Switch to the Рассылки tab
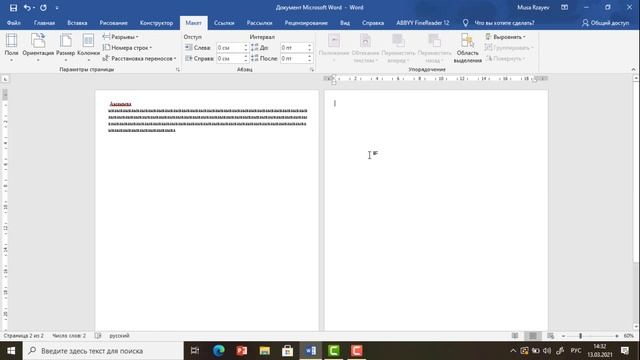The width and height of the screenshot is (640, 360). (259, 23)
